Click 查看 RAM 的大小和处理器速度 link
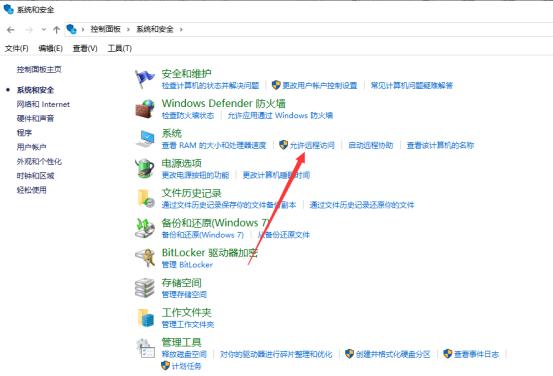This screenshot has width=553, height=376. [214, 145]
